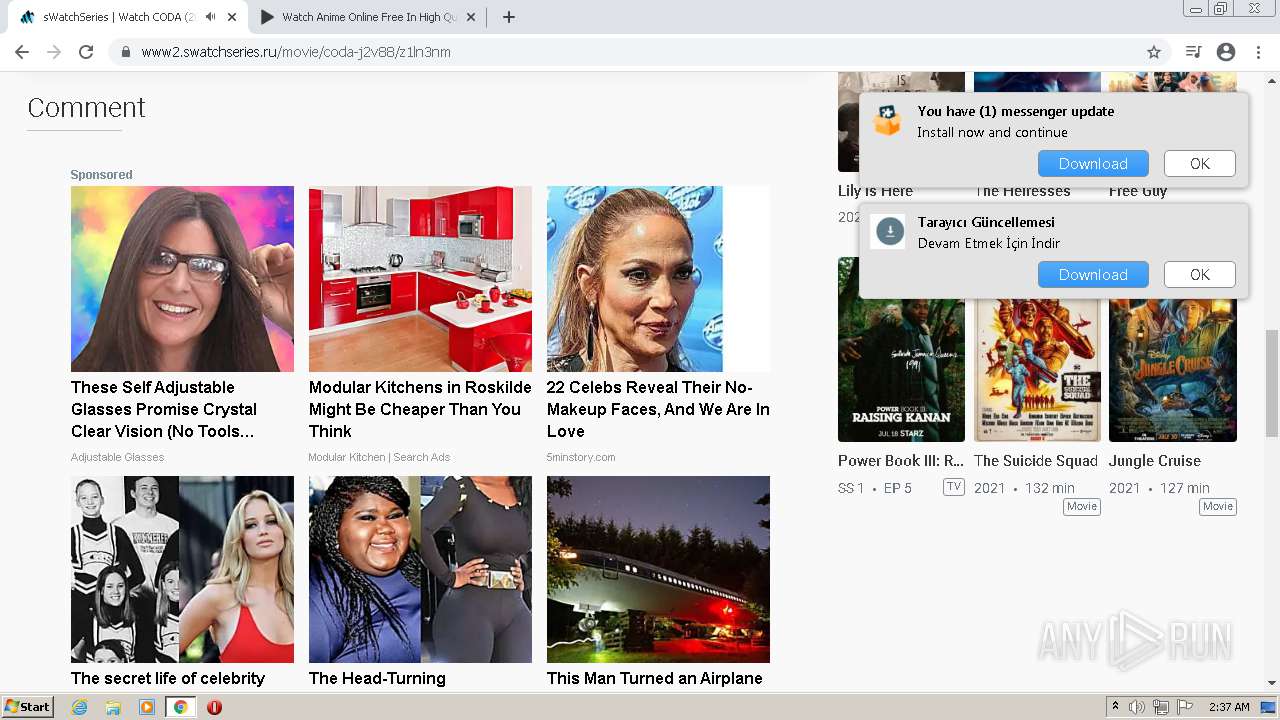1280x720 pixels.
Task: Open the celebrity secret life ad image
Action: [182, 569]
